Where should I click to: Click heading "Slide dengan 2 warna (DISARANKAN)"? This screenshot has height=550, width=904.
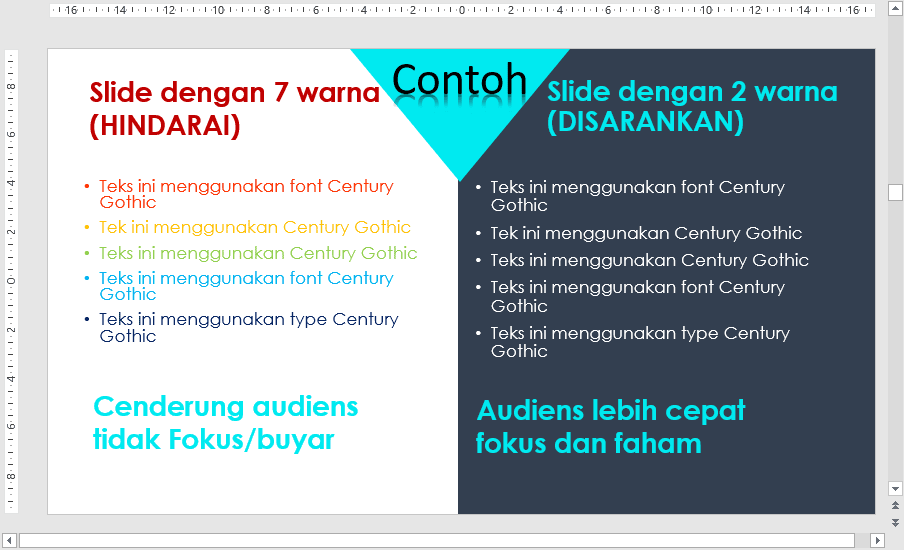pyautogui.click(x=692, y=107)
